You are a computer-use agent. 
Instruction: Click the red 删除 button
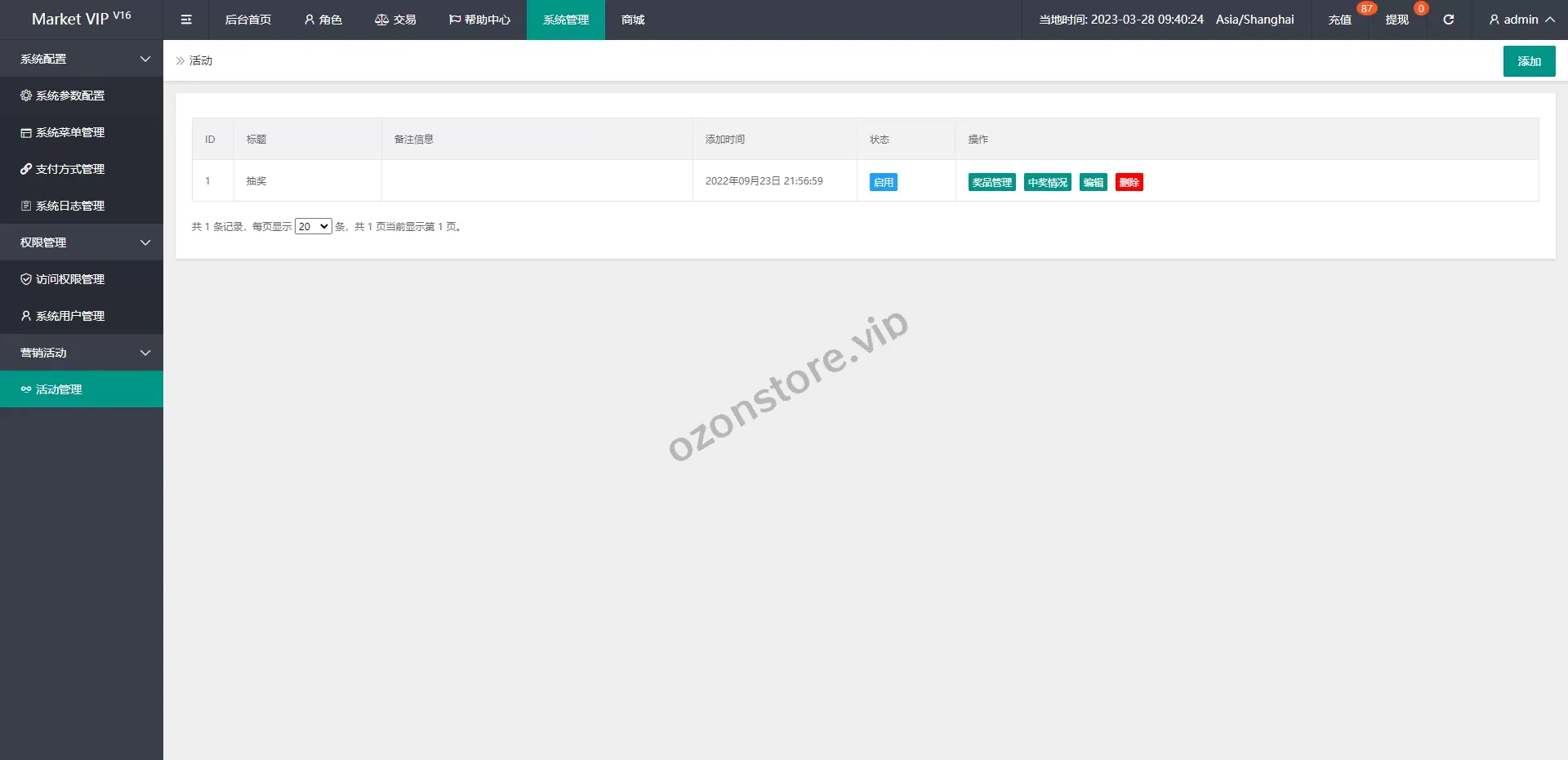(1129, 182)
